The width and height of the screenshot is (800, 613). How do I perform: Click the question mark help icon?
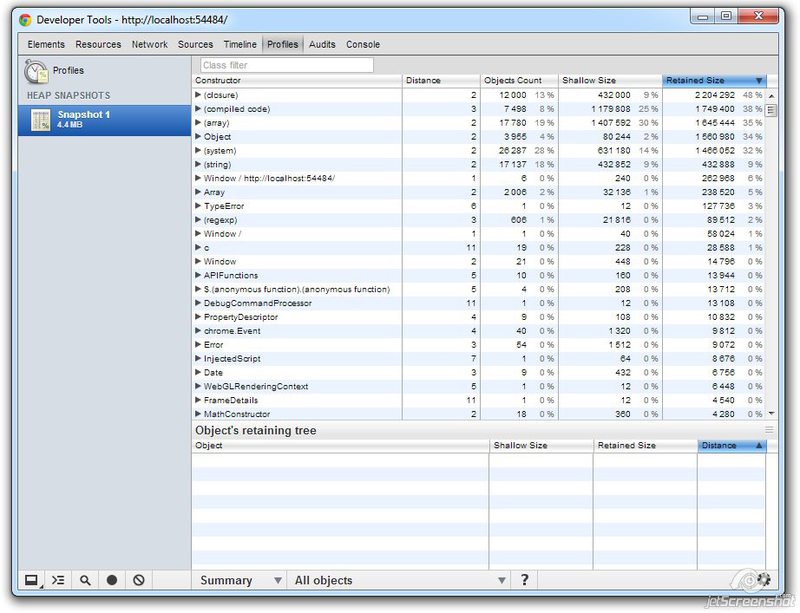[x=525, y=580]
